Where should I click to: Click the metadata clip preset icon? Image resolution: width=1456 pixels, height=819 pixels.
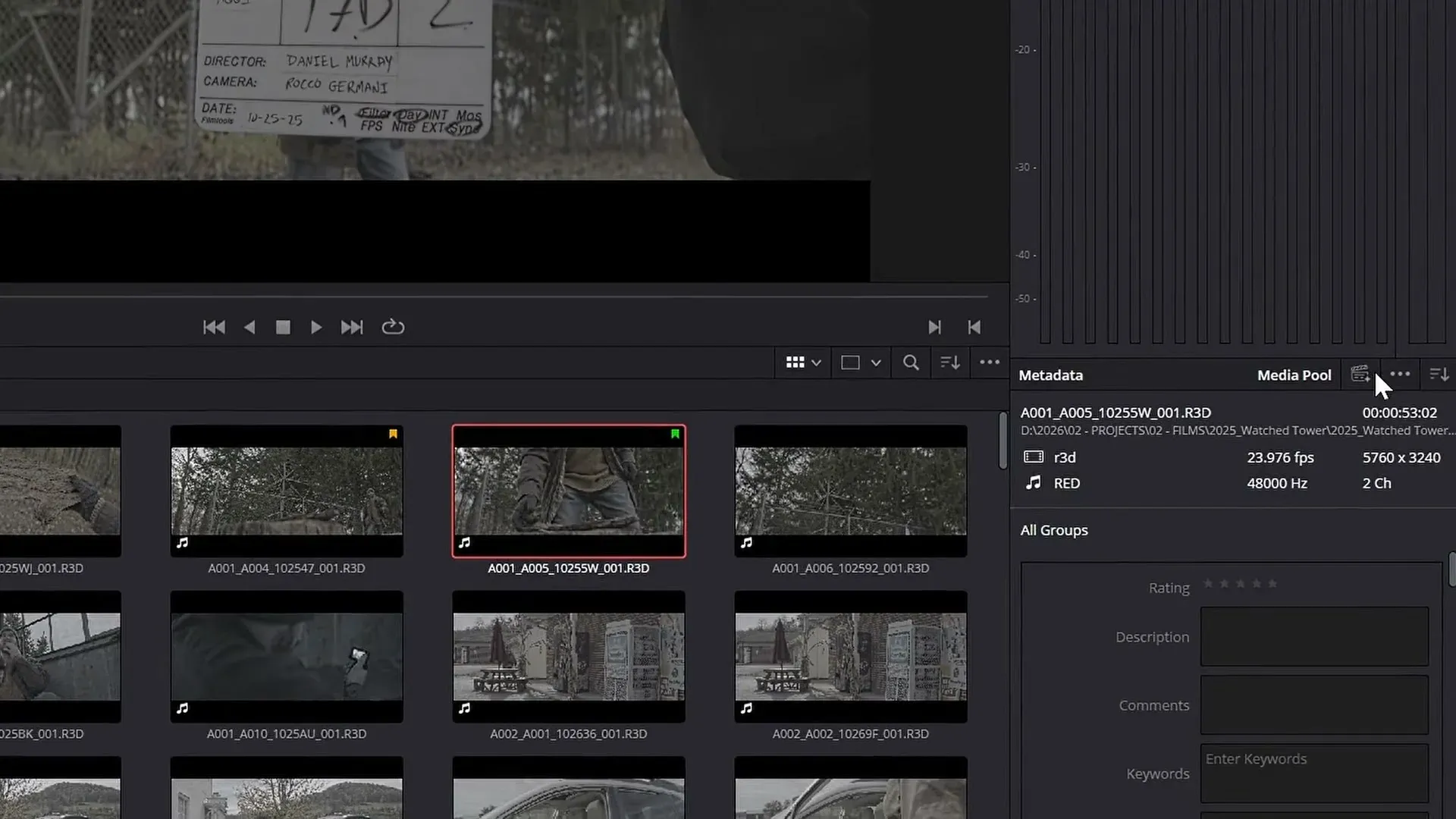click(1360, 374)
